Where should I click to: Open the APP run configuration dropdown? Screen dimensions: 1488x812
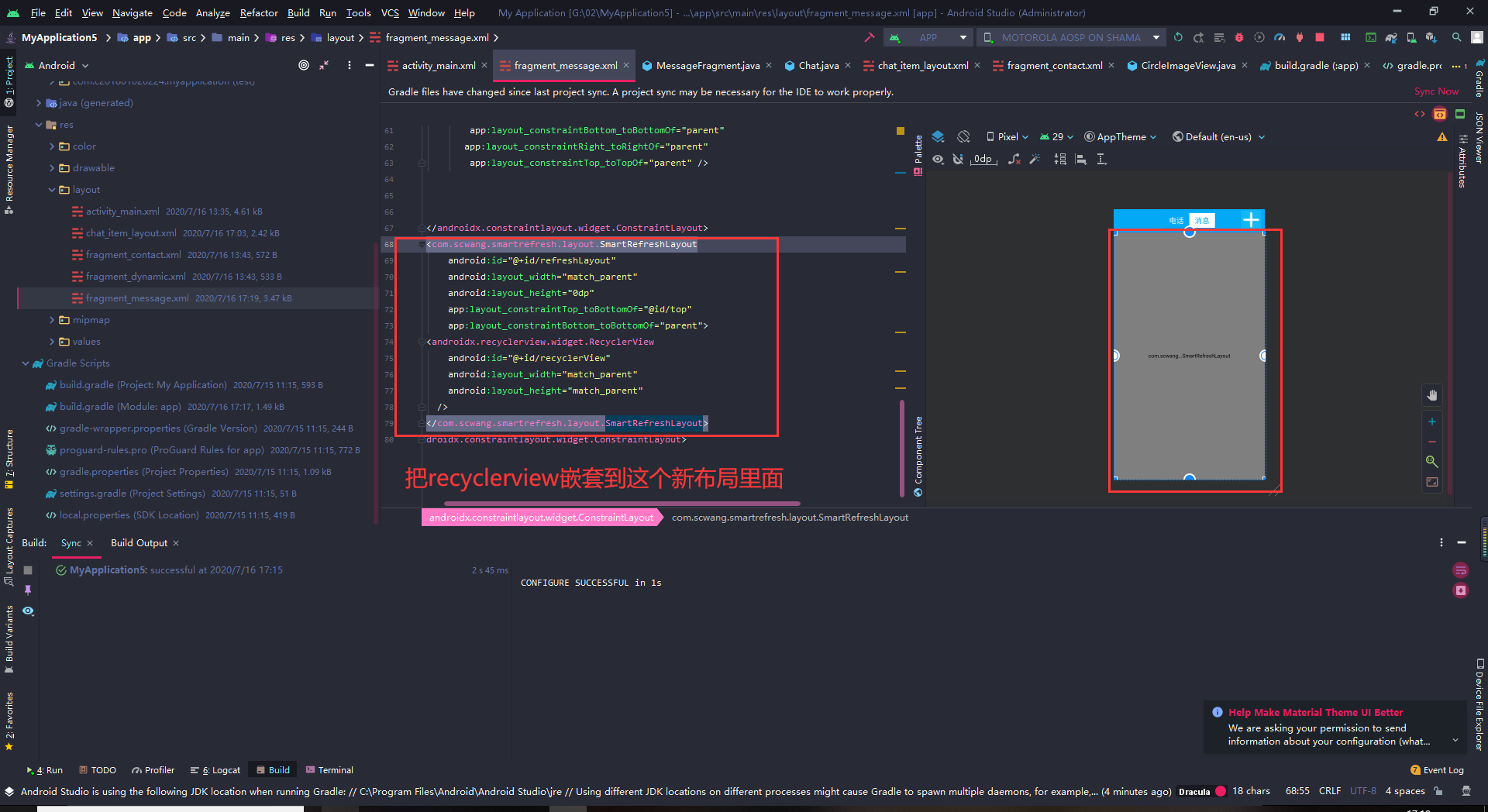[x=928, y=37]
